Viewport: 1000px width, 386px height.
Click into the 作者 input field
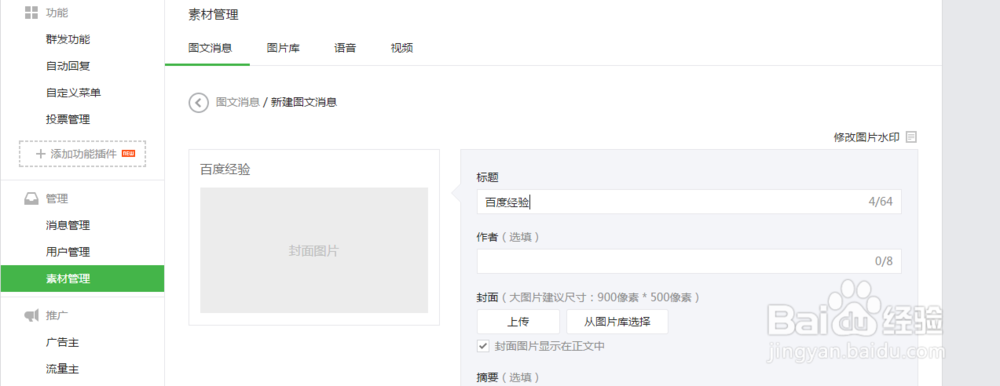[689, 261]
